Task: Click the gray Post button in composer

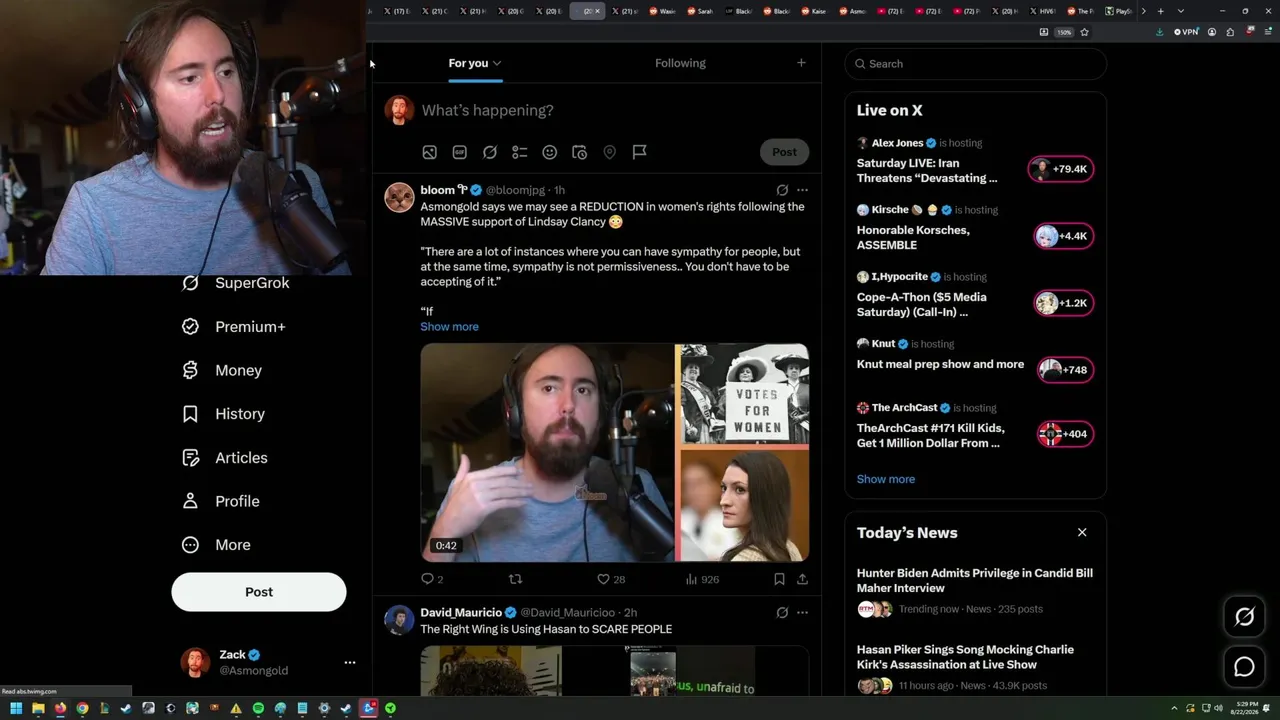Action: [784, 152]
